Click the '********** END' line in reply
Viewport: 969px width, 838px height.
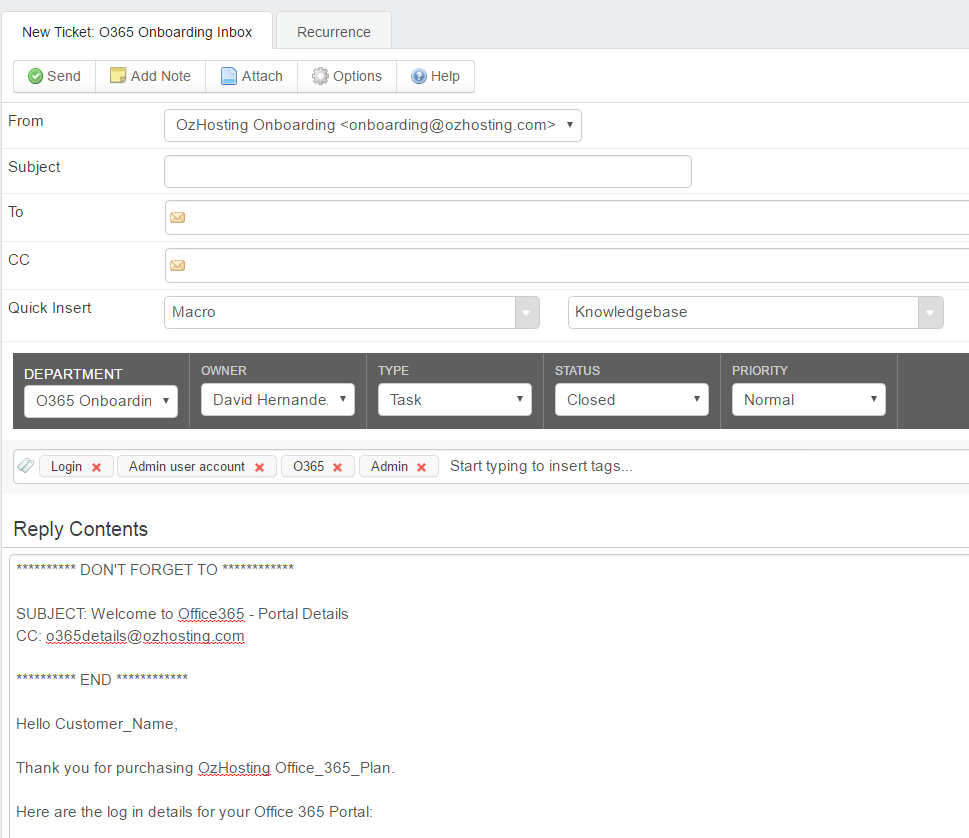[102, 679]
